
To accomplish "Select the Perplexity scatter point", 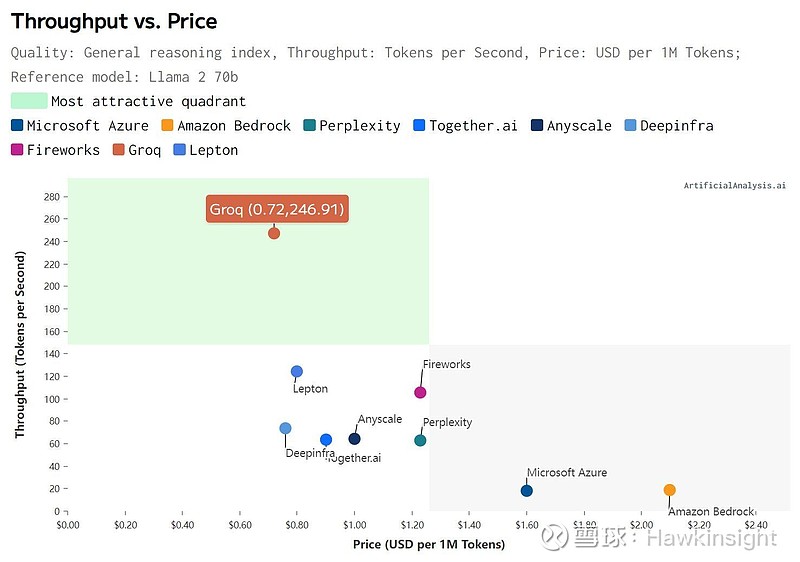I will pyautogui.click(x=420, y=440).
